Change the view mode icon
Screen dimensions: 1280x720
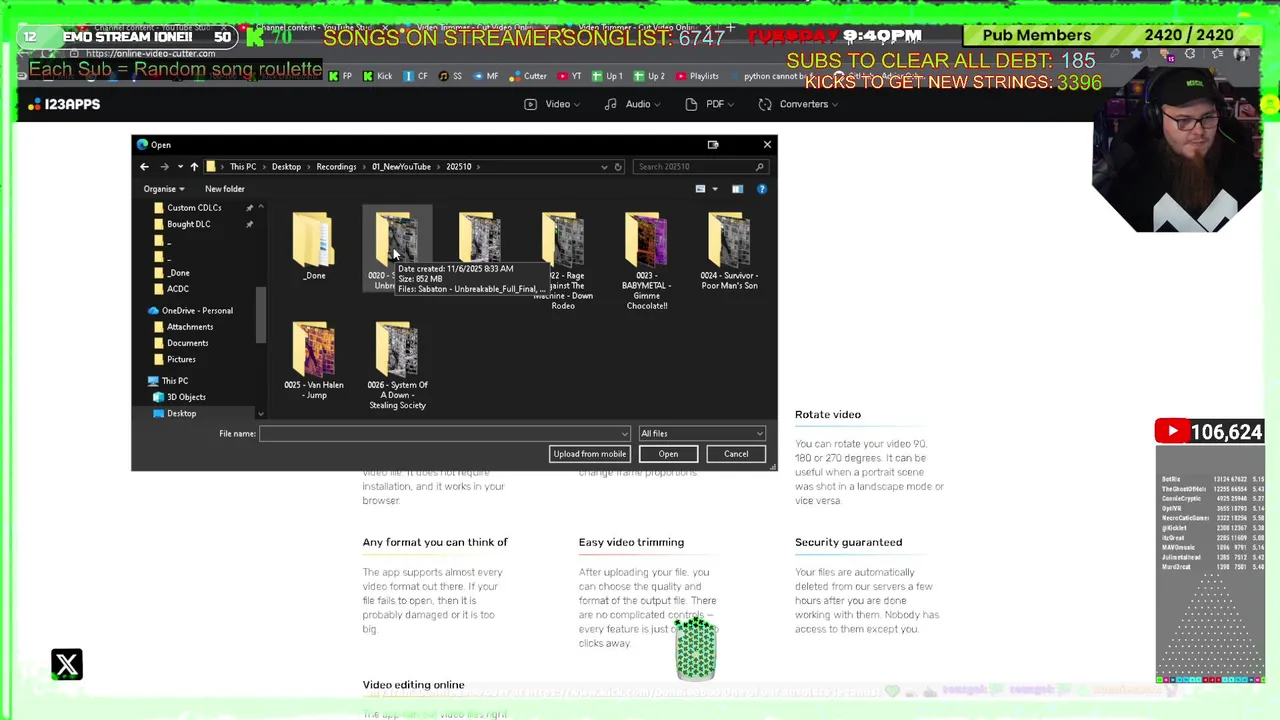coord(700,189)
